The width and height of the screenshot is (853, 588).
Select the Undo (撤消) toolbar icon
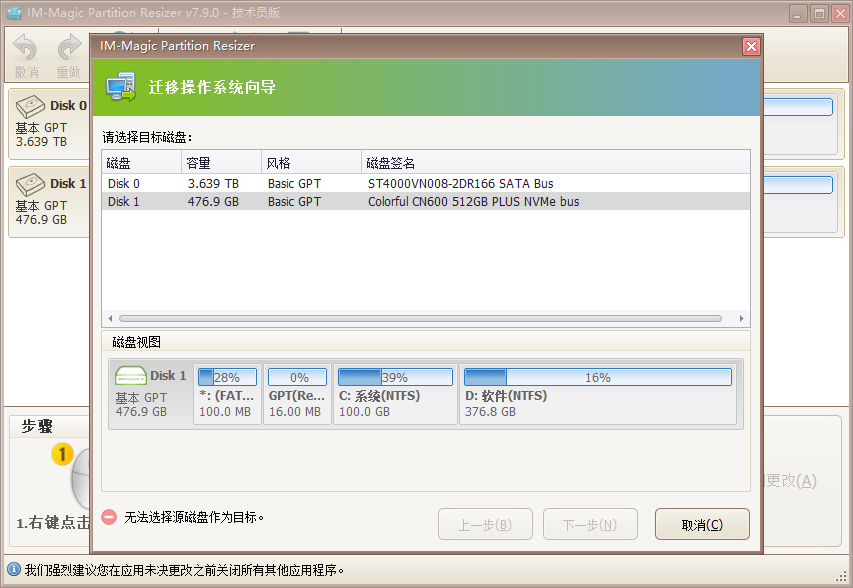point(25,48)
